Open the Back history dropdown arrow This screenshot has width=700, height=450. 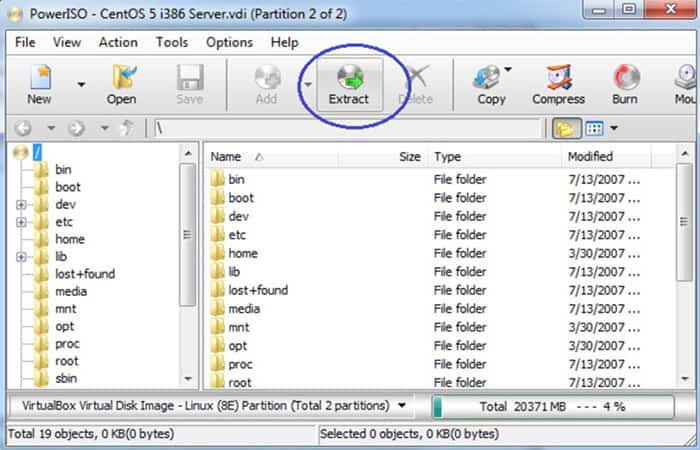click(51, 129)
